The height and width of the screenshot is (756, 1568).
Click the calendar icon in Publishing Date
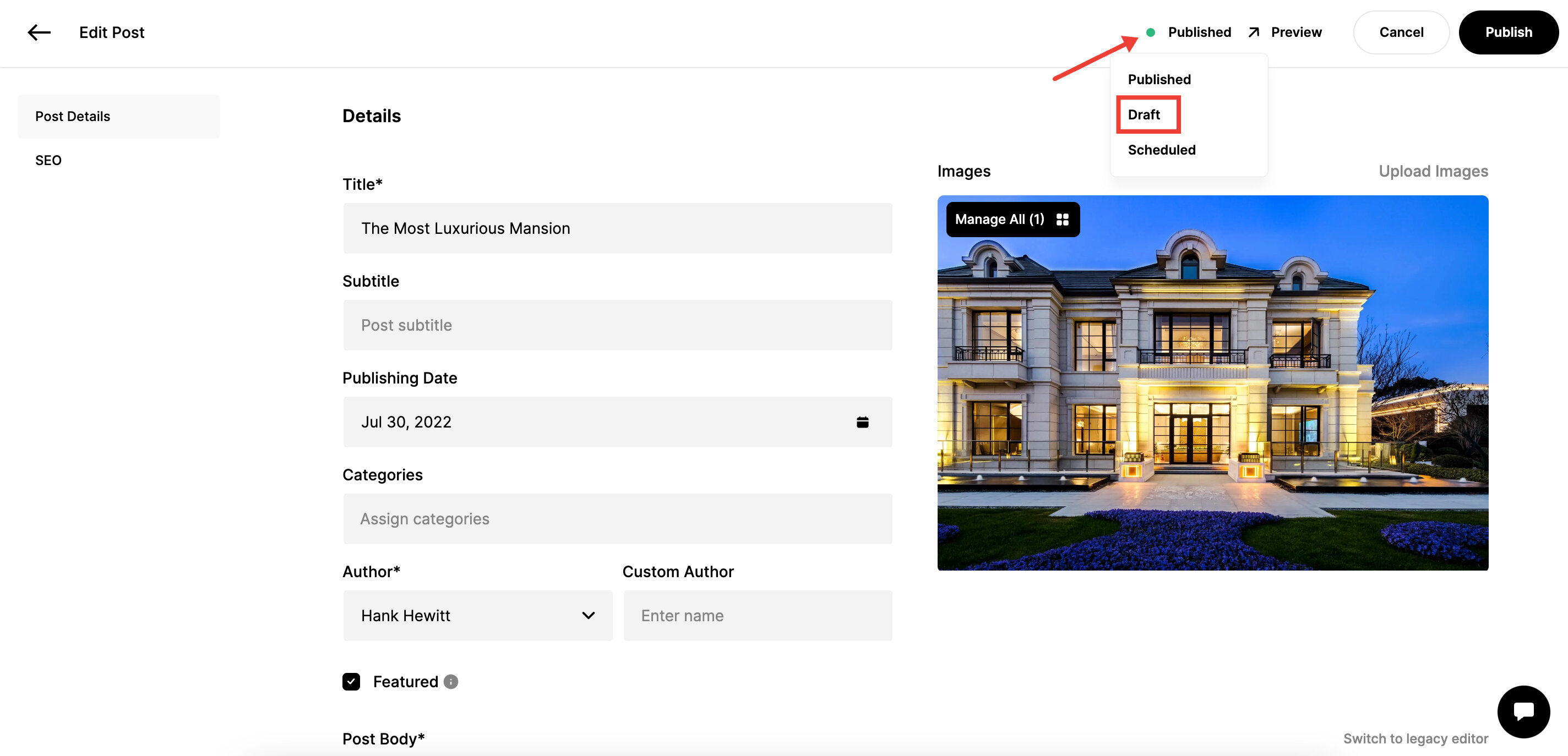point(862,422)
